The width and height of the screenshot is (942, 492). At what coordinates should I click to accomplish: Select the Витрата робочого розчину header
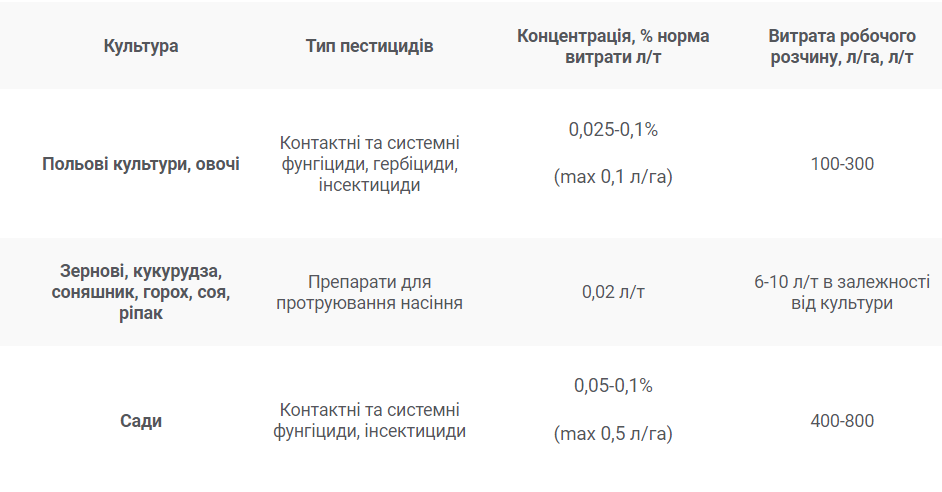pyautogui.click(x=842, y=46)
